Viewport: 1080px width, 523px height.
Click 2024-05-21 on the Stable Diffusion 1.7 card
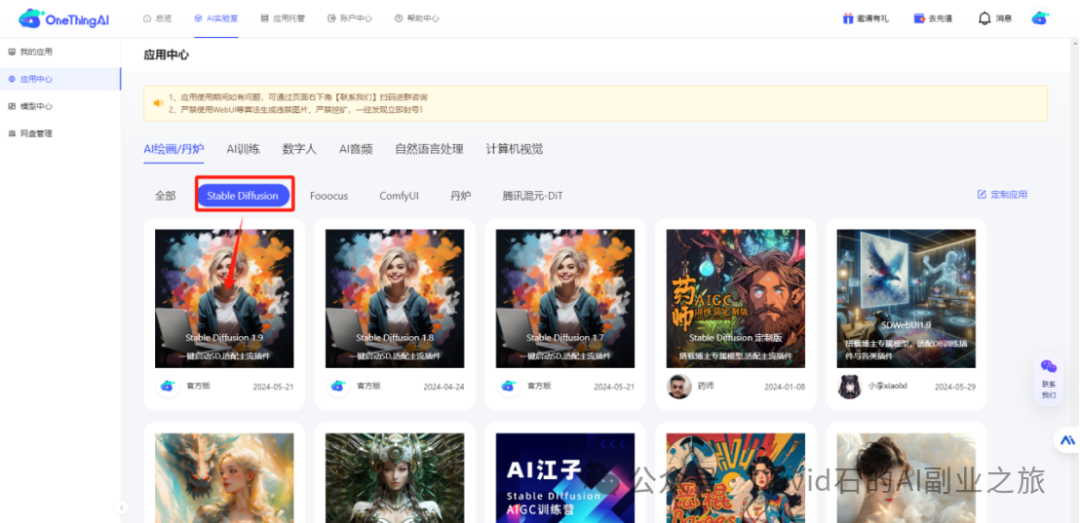point(614,387)
